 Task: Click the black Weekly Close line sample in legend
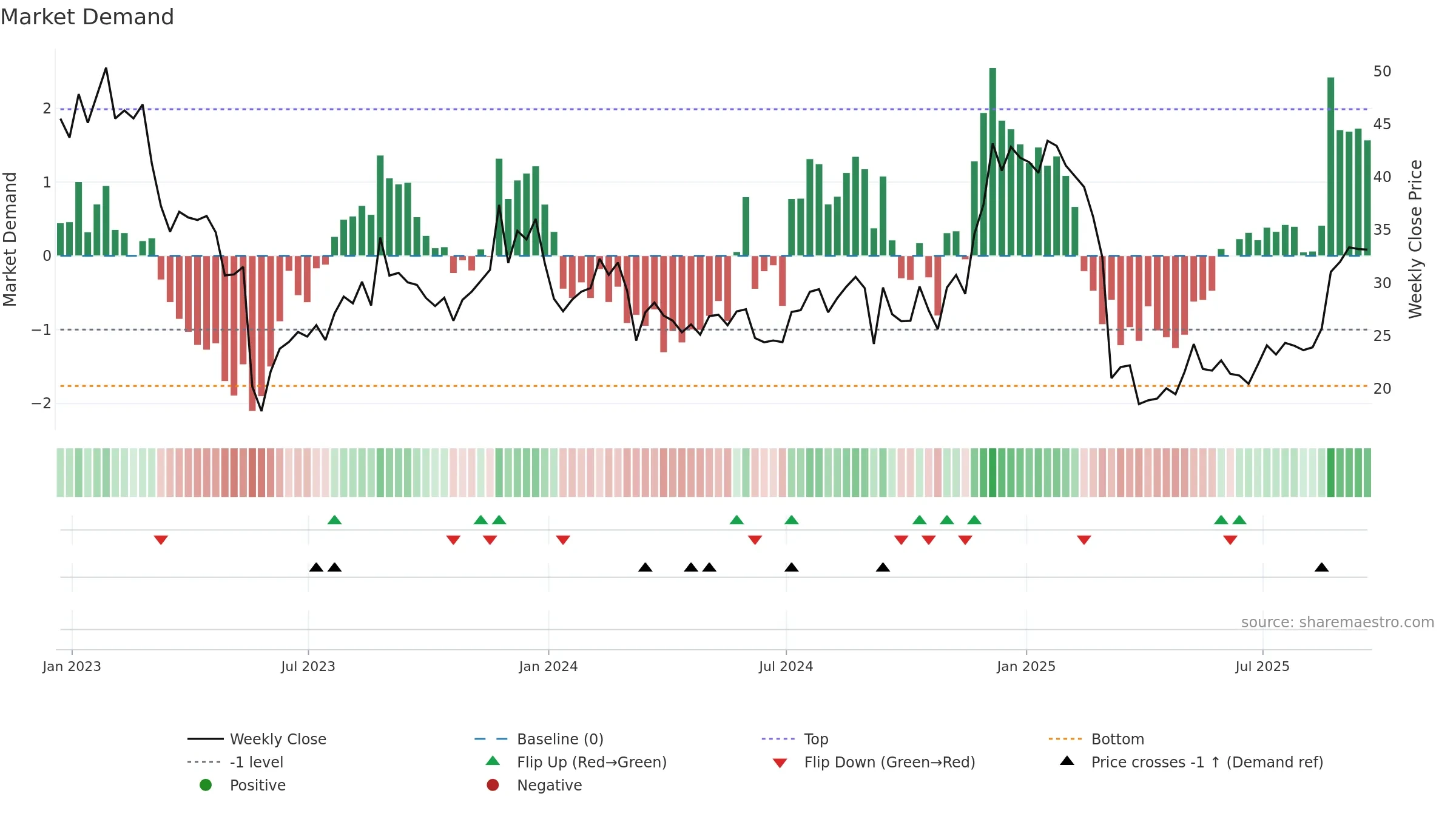[x=205, y=739]
